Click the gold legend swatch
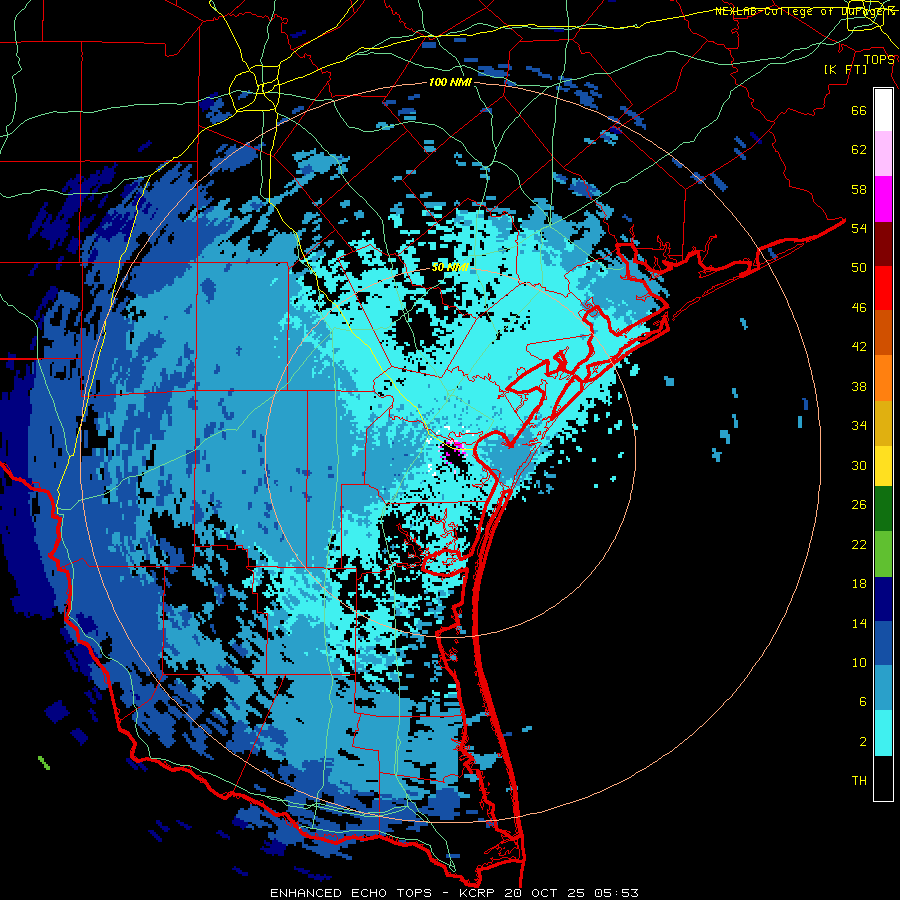Screen dimensions: 900x900 tap(883, 422)
